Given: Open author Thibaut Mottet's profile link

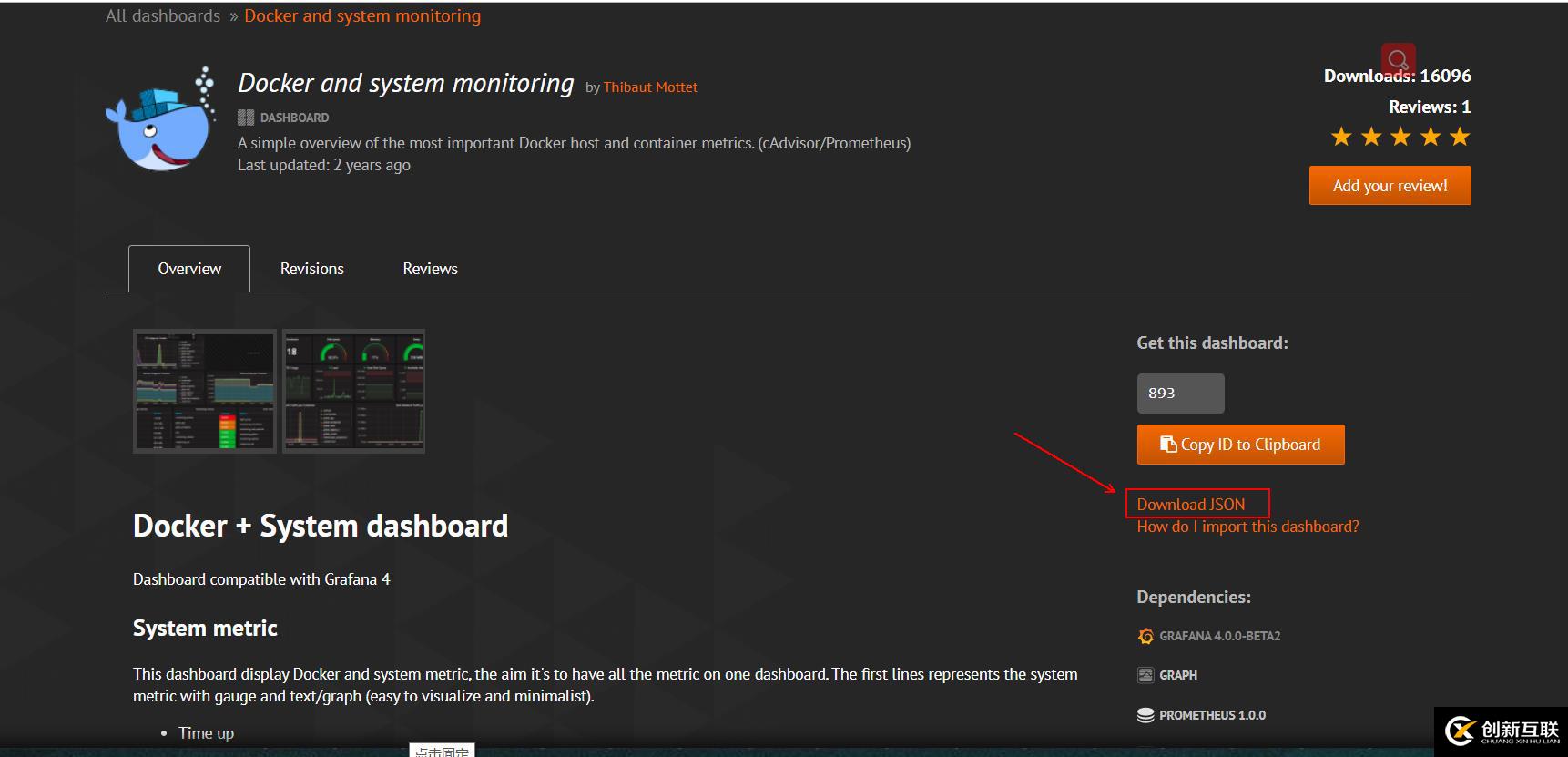Looking at the screenshot, I should click(650, 87).
